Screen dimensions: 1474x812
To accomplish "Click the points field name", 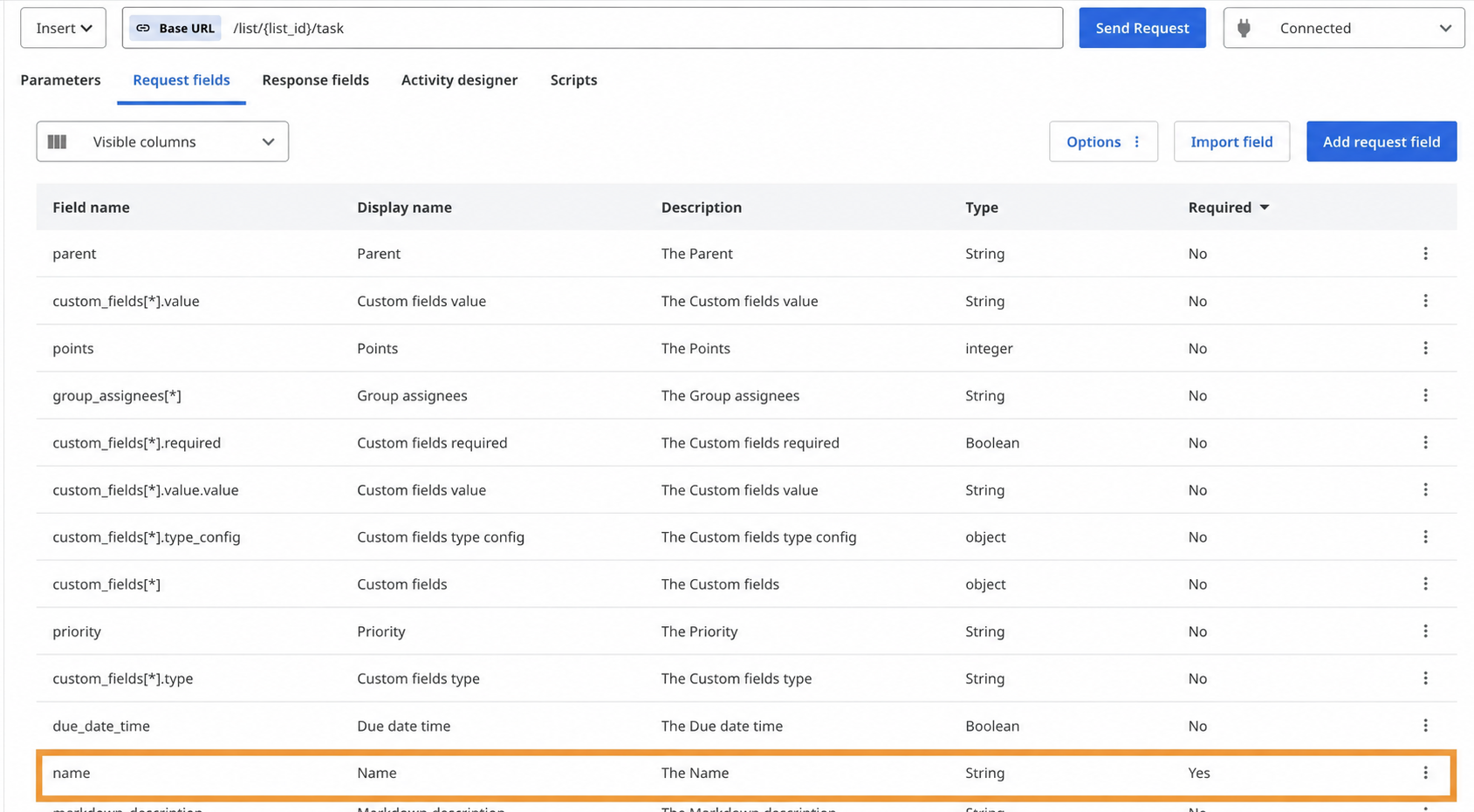I will point(73,348).
